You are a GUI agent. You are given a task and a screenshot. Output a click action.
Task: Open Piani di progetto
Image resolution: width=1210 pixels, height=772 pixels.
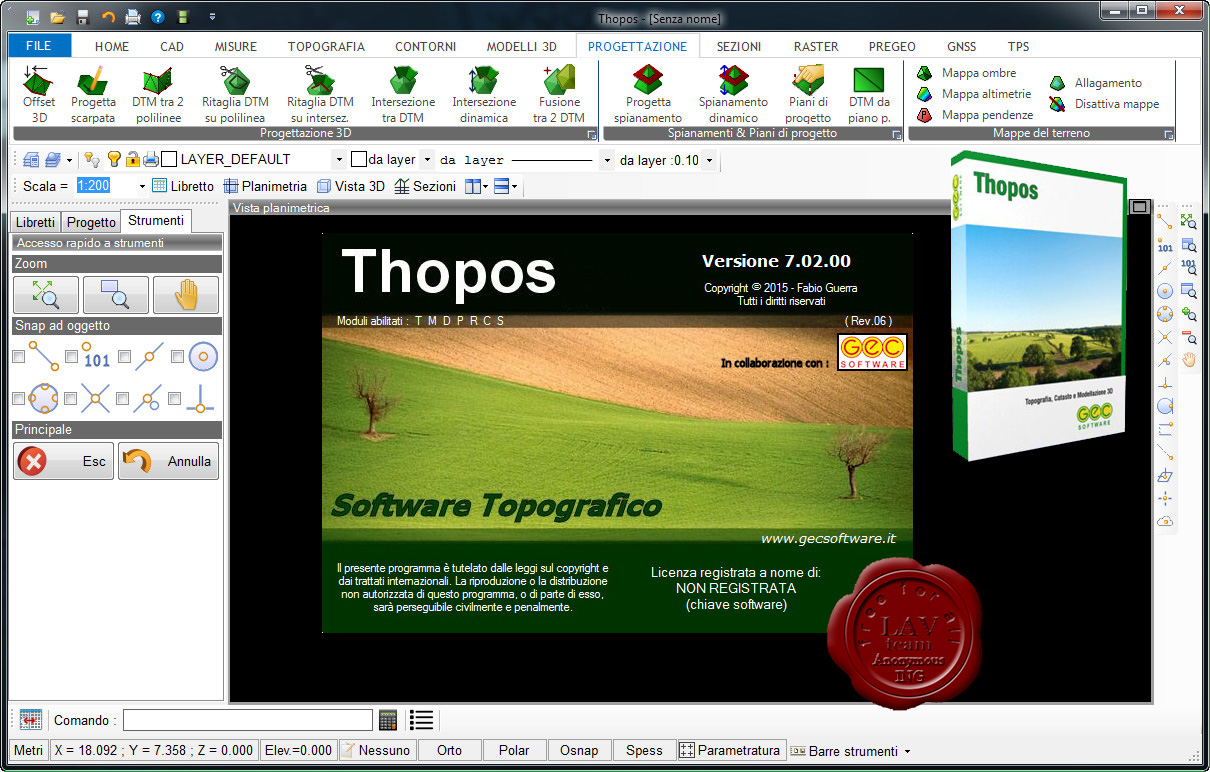808,94
